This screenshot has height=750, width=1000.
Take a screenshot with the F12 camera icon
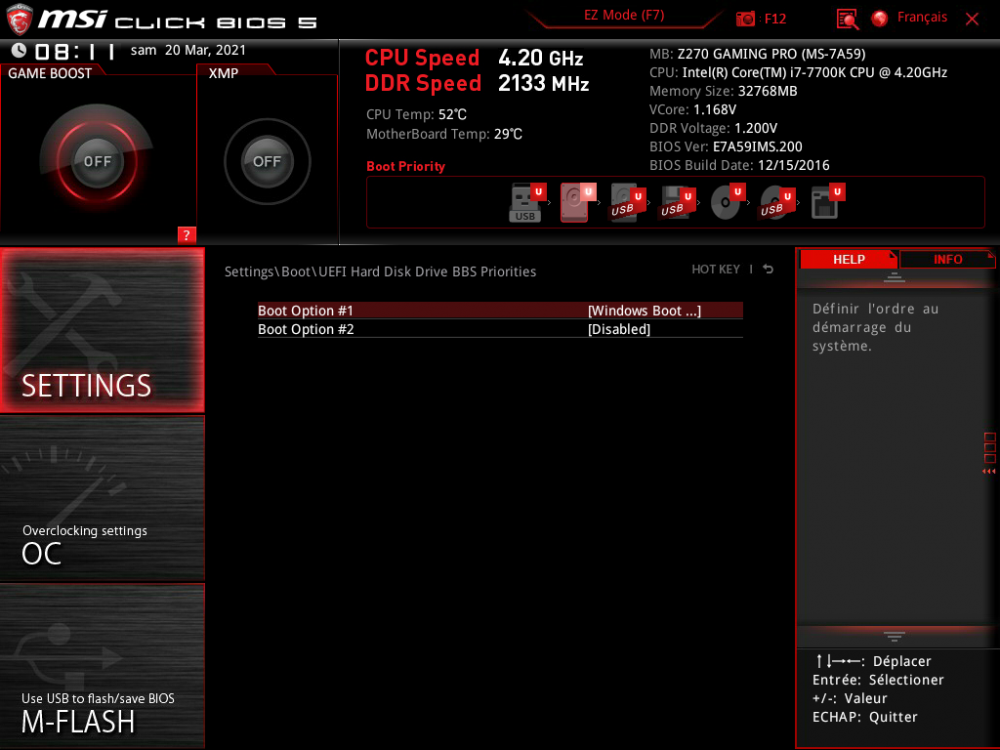tap(746, 18)
